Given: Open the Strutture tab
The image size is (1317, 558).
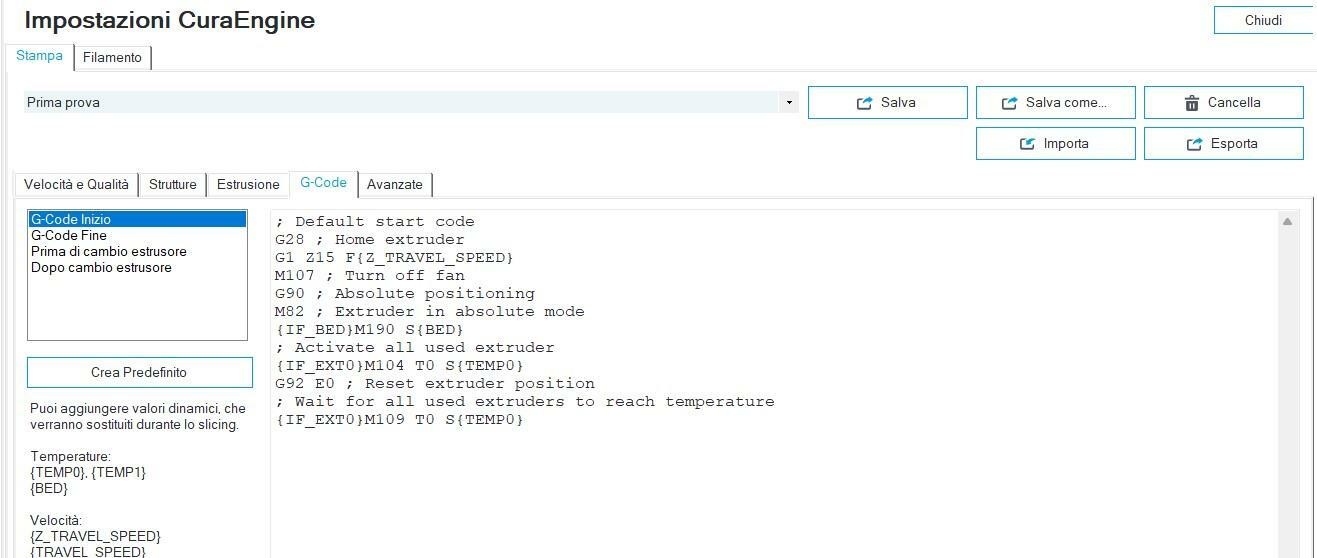Looking at the screenshot, I should [x=173, y=184].
